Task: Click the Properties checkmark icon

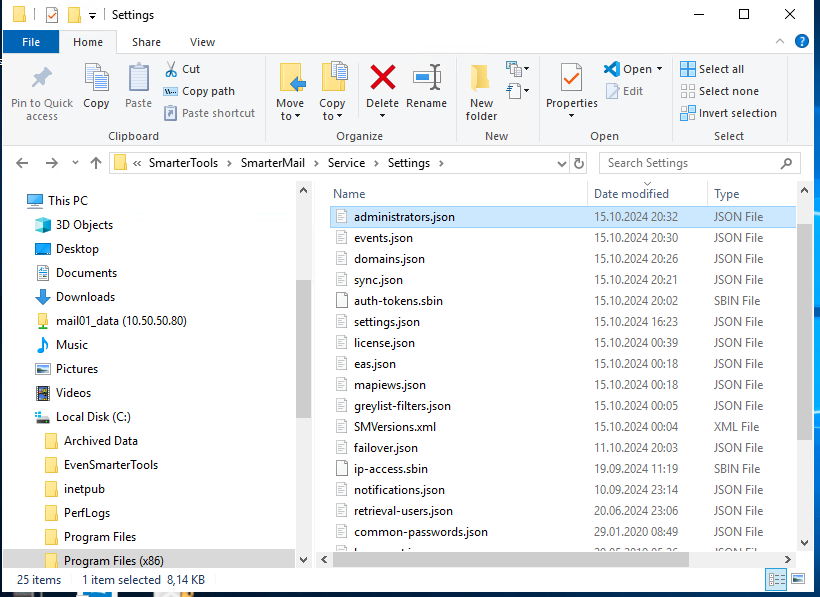Action: (x=571, y=79)
